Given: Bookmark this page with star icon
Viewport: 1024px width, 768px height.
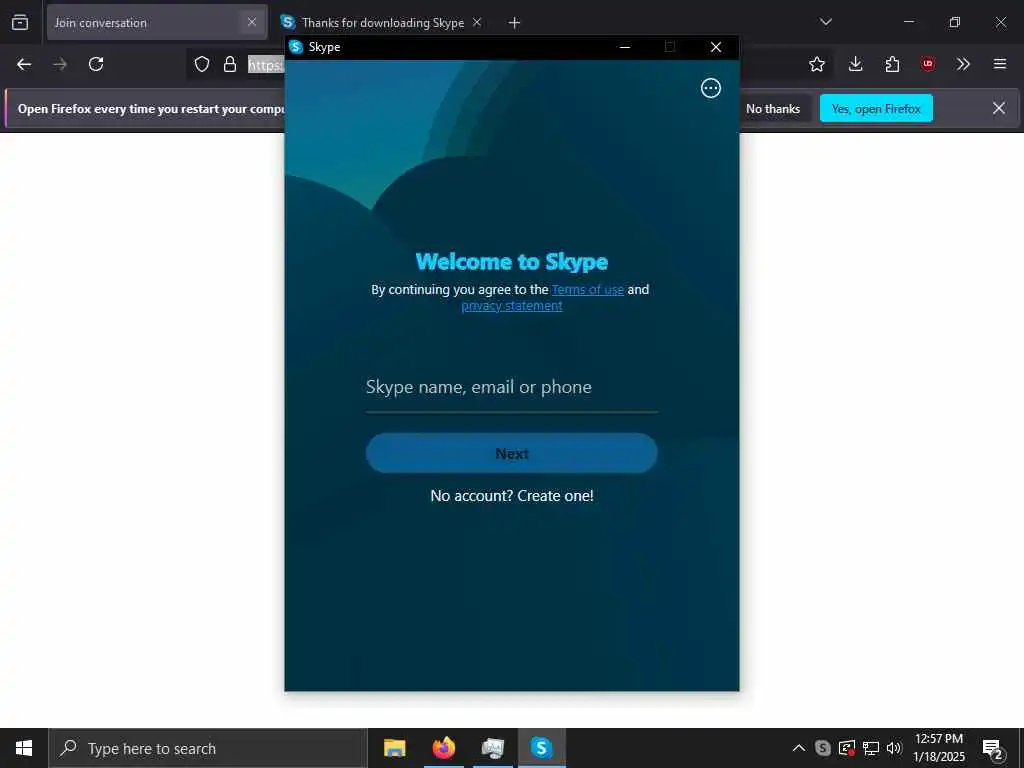Looking at the screenshot, I should (816, 64).
